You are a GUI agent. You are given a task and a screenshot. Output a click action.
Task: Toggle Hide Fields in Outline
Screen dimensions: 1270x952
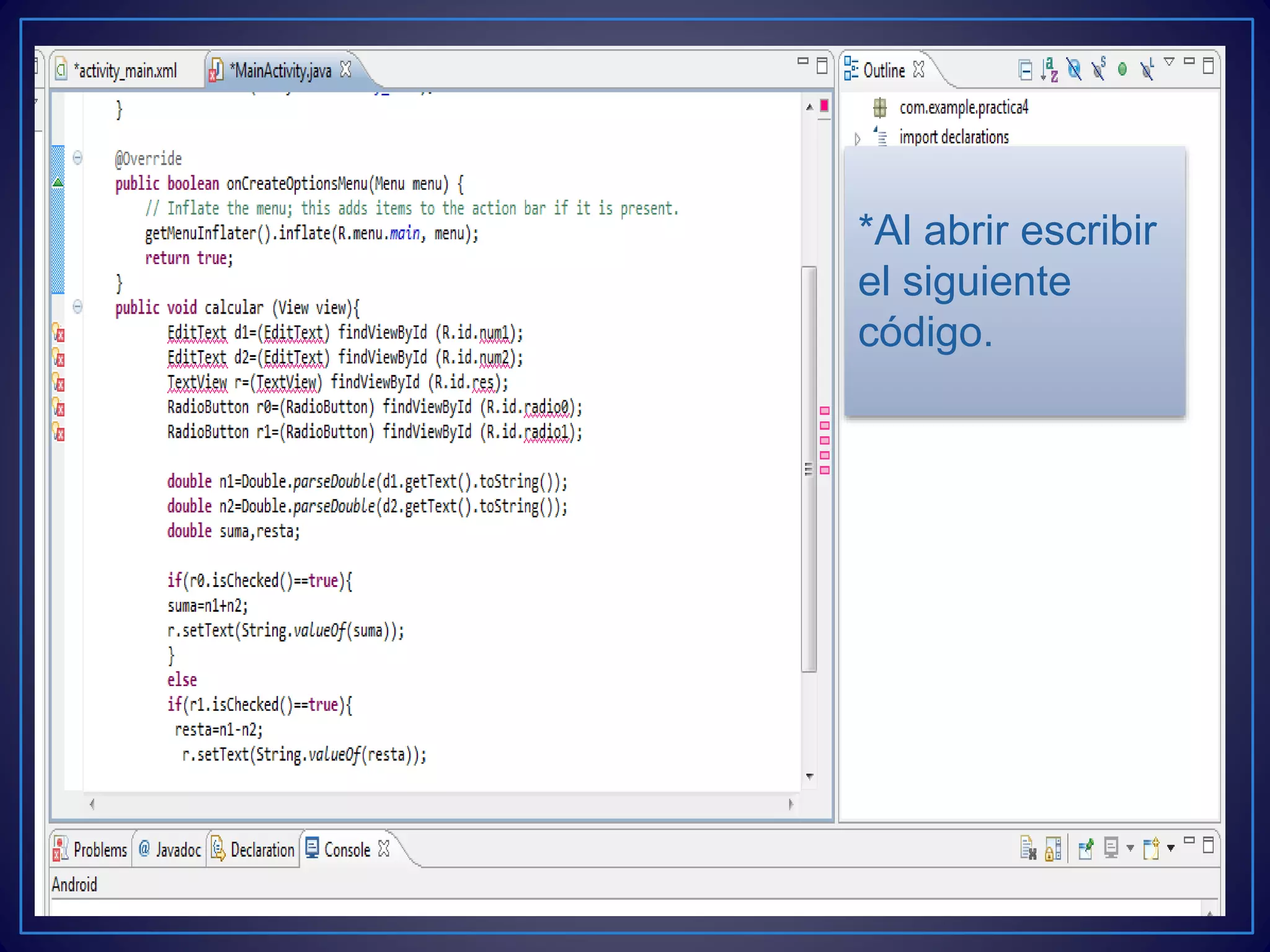click(1074, 69)
